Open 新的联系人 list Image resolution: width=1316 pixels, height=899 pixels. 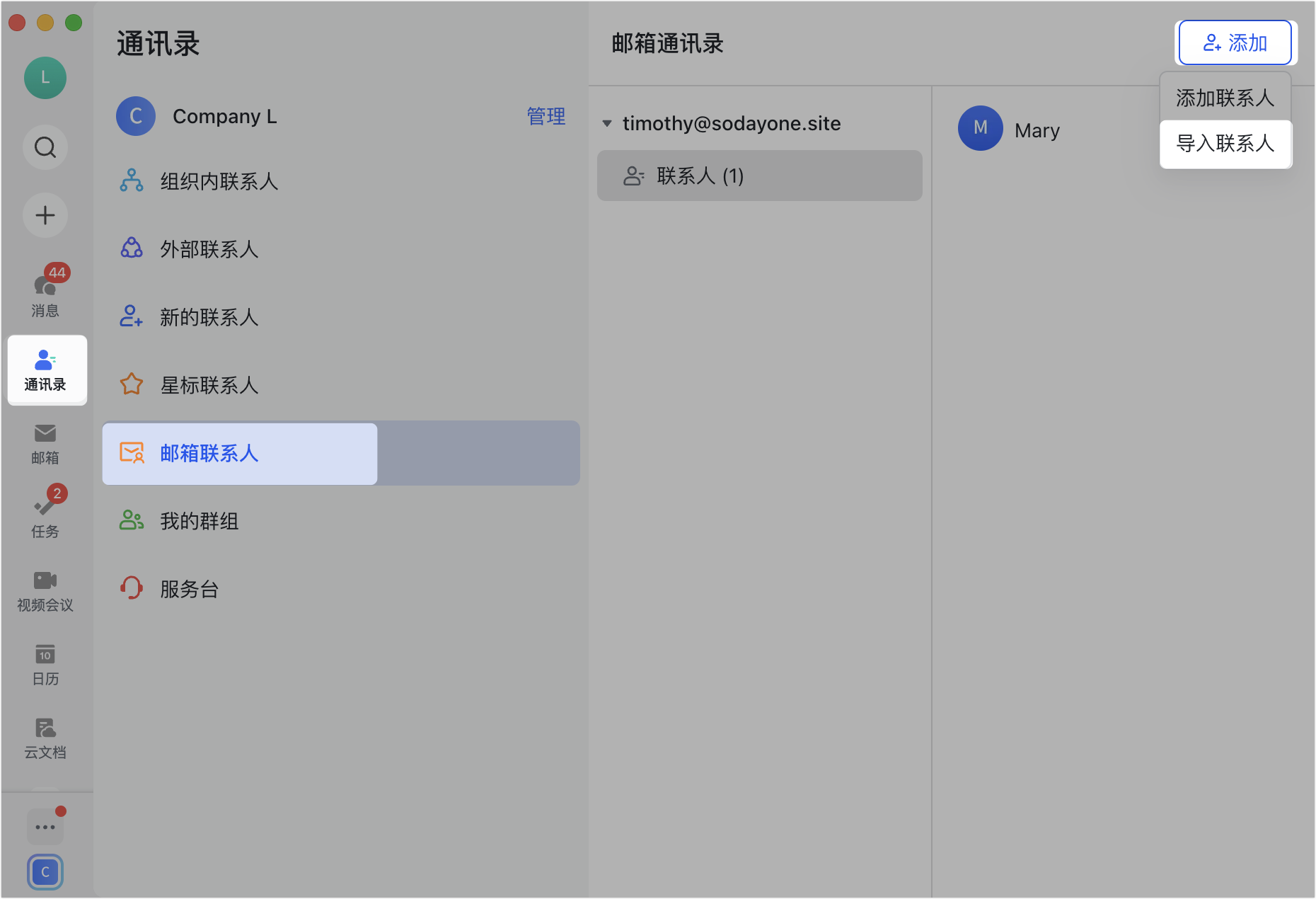341,316
